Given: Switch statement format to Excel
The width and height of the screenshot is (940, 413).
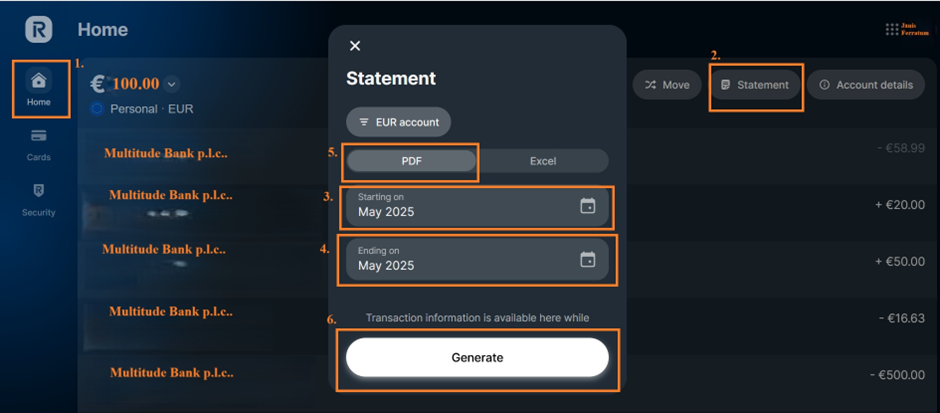Looking at the screenshot, I should point(542,161).
